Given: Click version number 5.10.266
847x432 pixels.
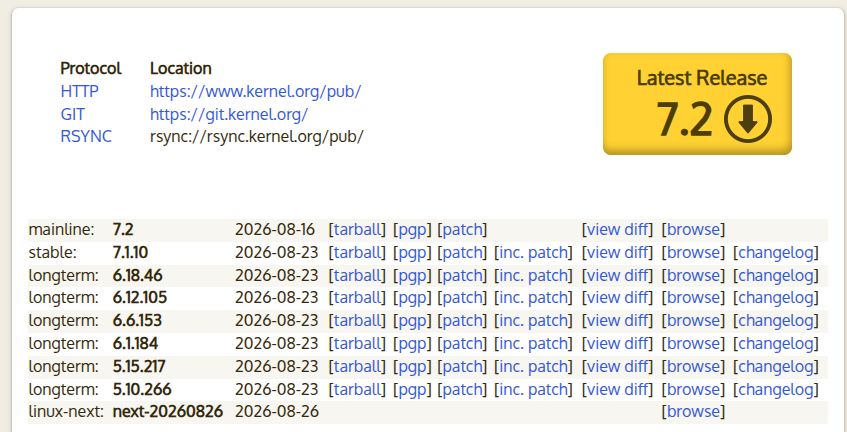Looking at the screenshot, I should coord(142,389).
